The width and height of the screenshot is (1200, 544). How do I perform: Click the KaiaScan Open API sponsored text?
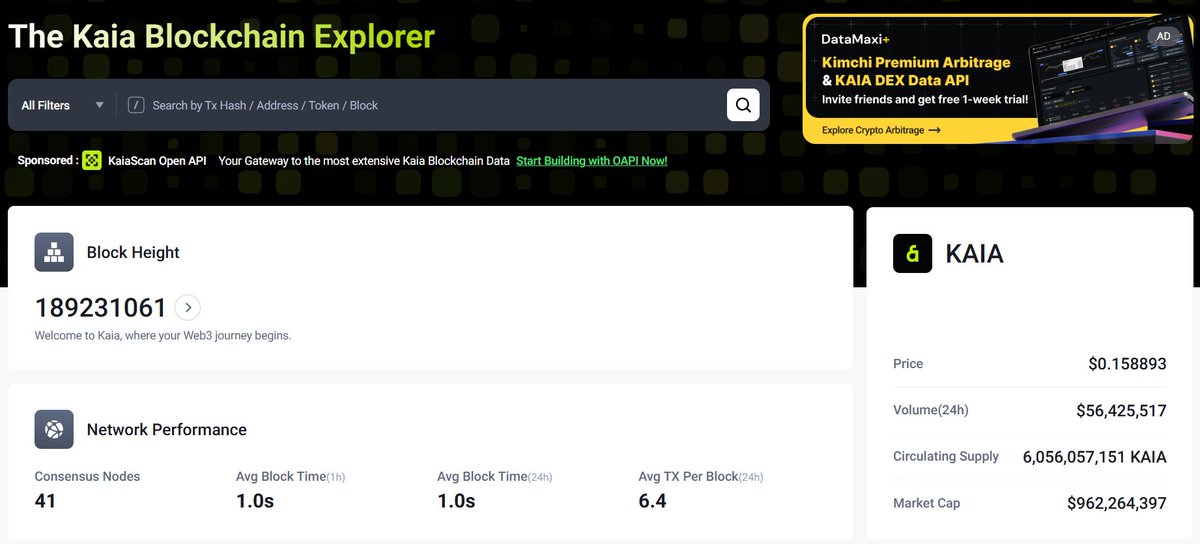pos(157,160)
